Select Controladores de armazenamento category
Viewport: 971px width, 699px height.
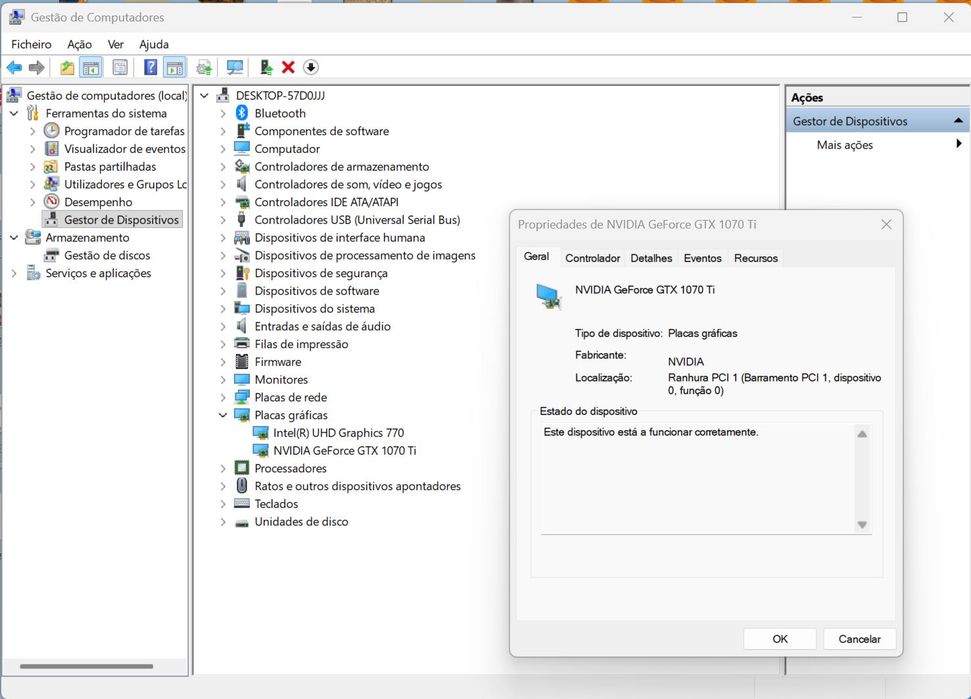pyautogui.click(x=341, y=167)
